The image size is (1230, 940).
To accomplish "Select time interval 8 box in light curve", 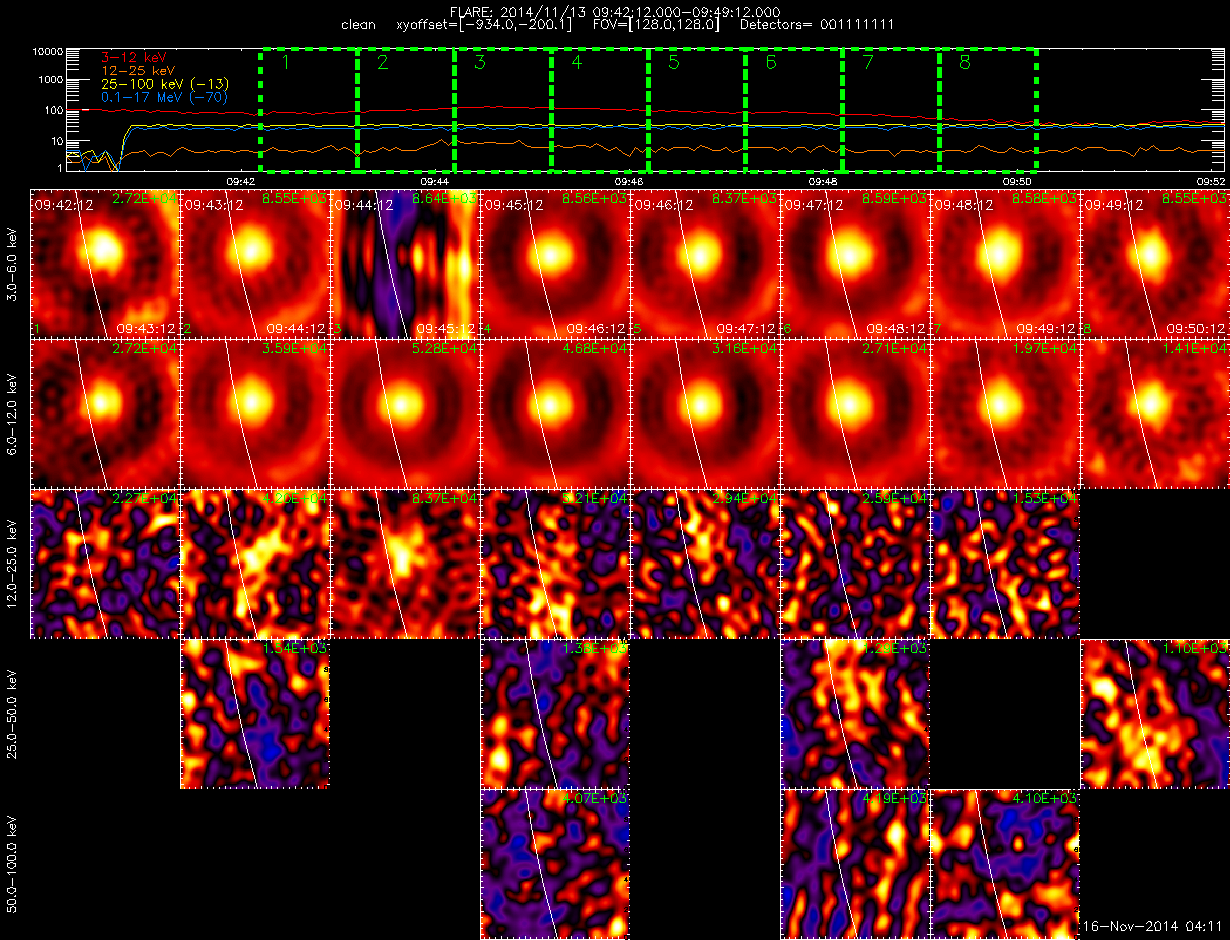I will point(988,109).
